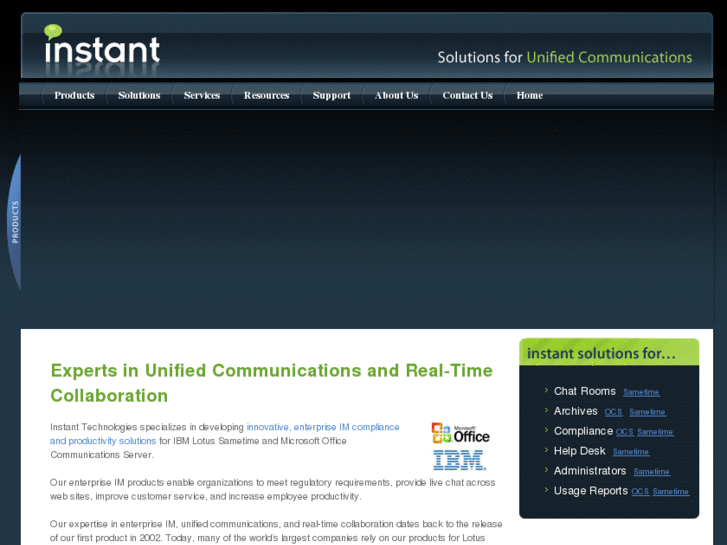Open the Support menu
The width and height of the screenshot is (727, 545).
click(x=332, y=96)
